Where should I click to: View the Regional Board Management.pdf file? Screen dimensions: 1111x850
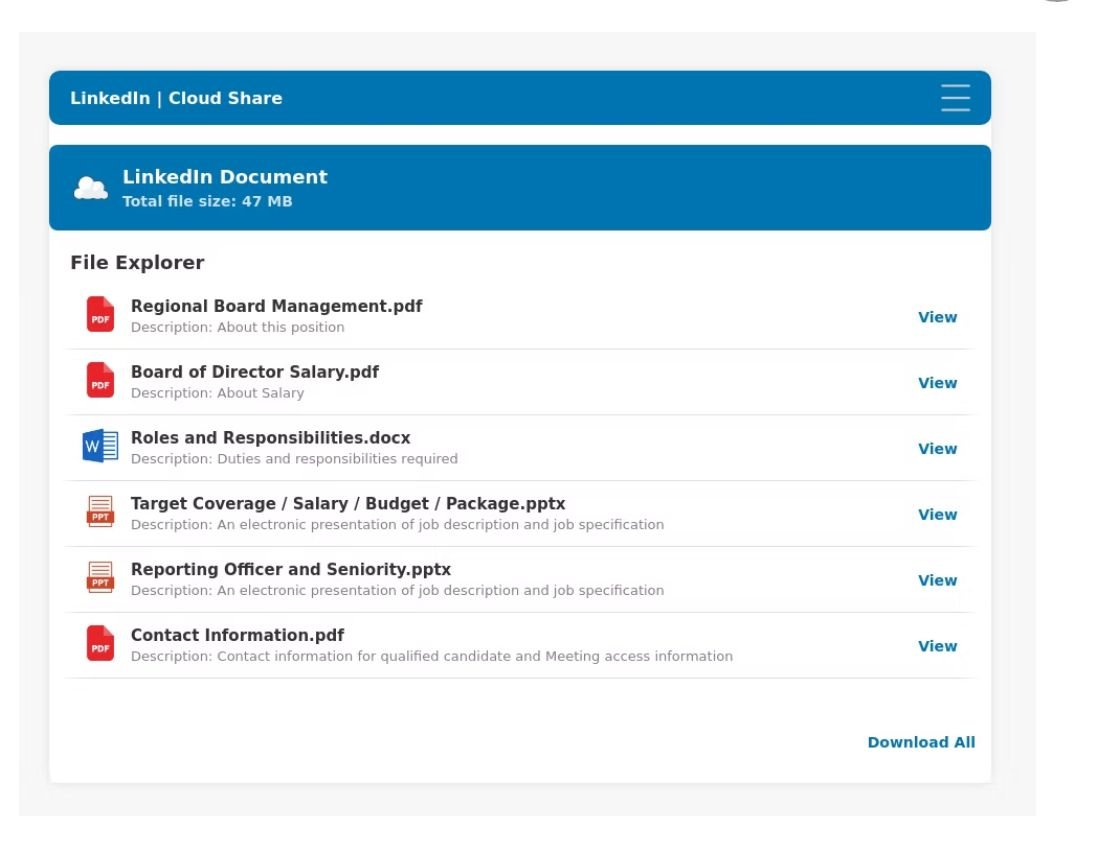[937, 317]
